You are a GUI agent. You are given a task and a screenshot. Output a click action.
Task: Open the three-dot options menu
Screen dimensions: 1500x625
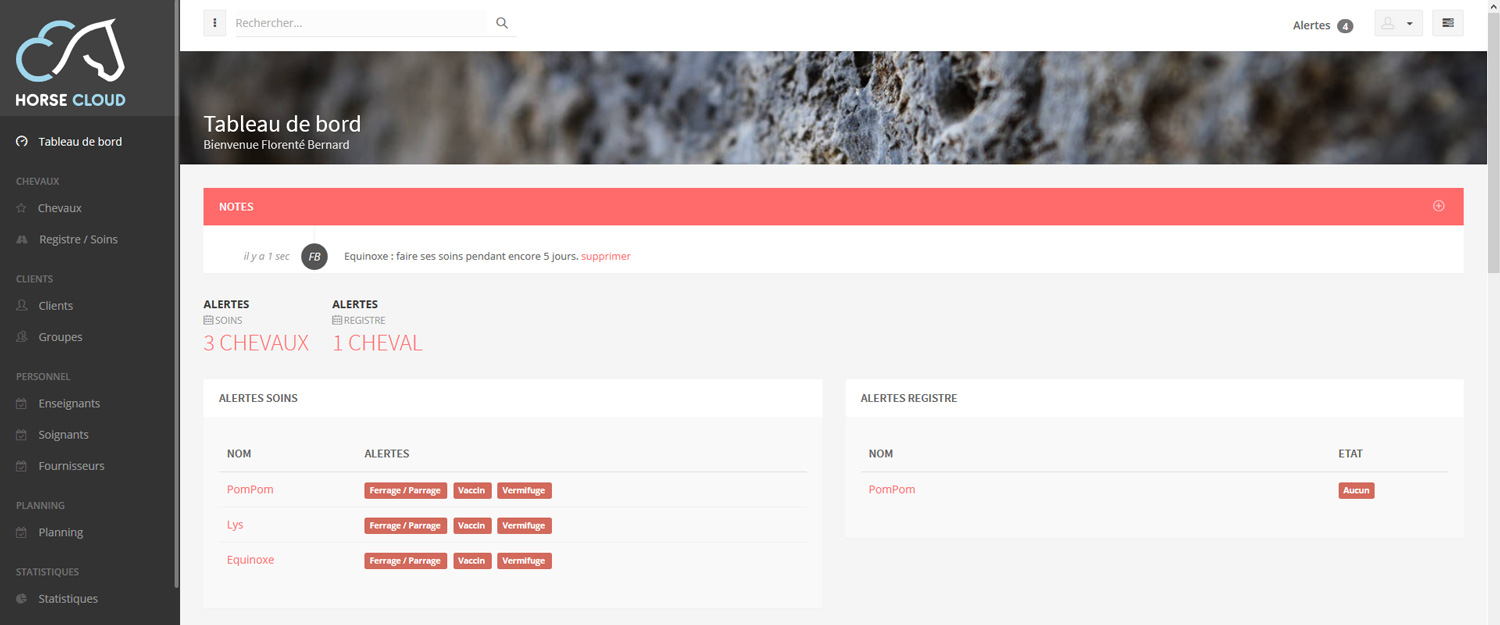tap(215, 23)
